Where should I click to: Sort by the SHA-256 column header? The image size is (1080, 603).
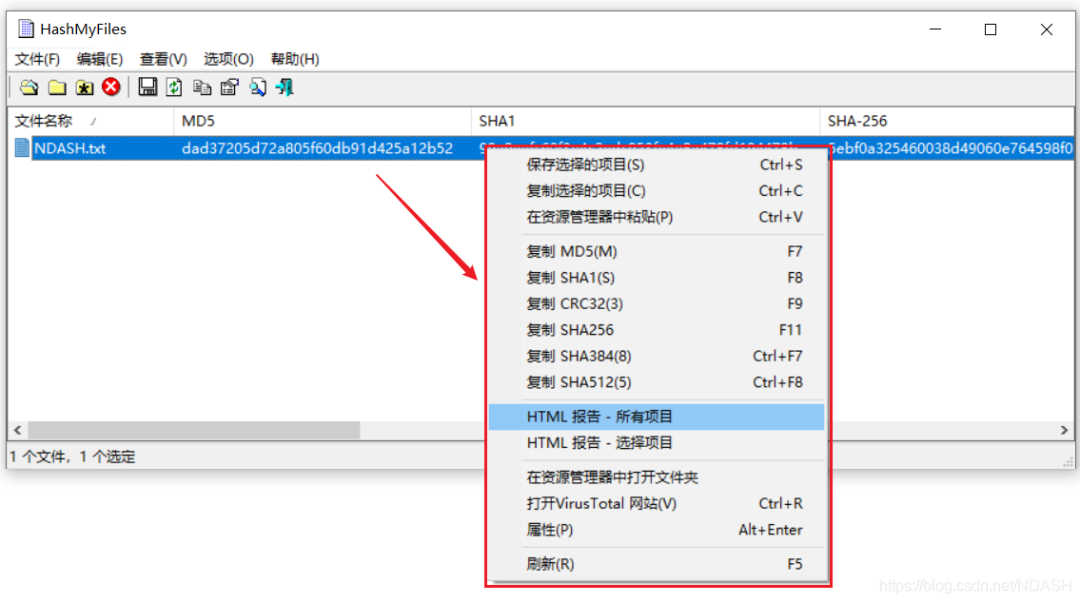click(x=946, y=121)
